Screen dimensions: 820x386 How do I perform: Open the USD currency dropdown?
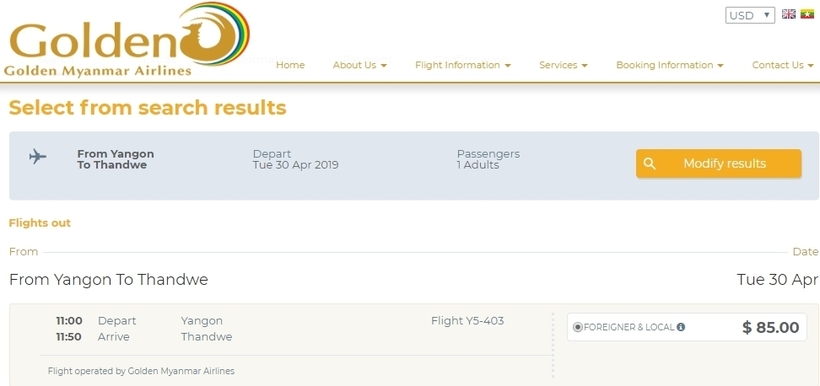coord(749,15)
